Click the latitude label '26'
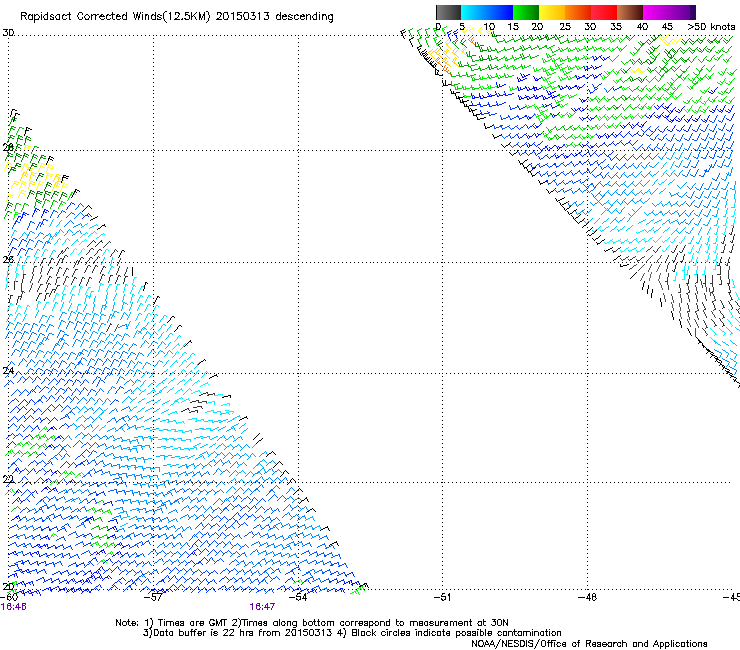740x650 pixels. click(x=8, y=260)
